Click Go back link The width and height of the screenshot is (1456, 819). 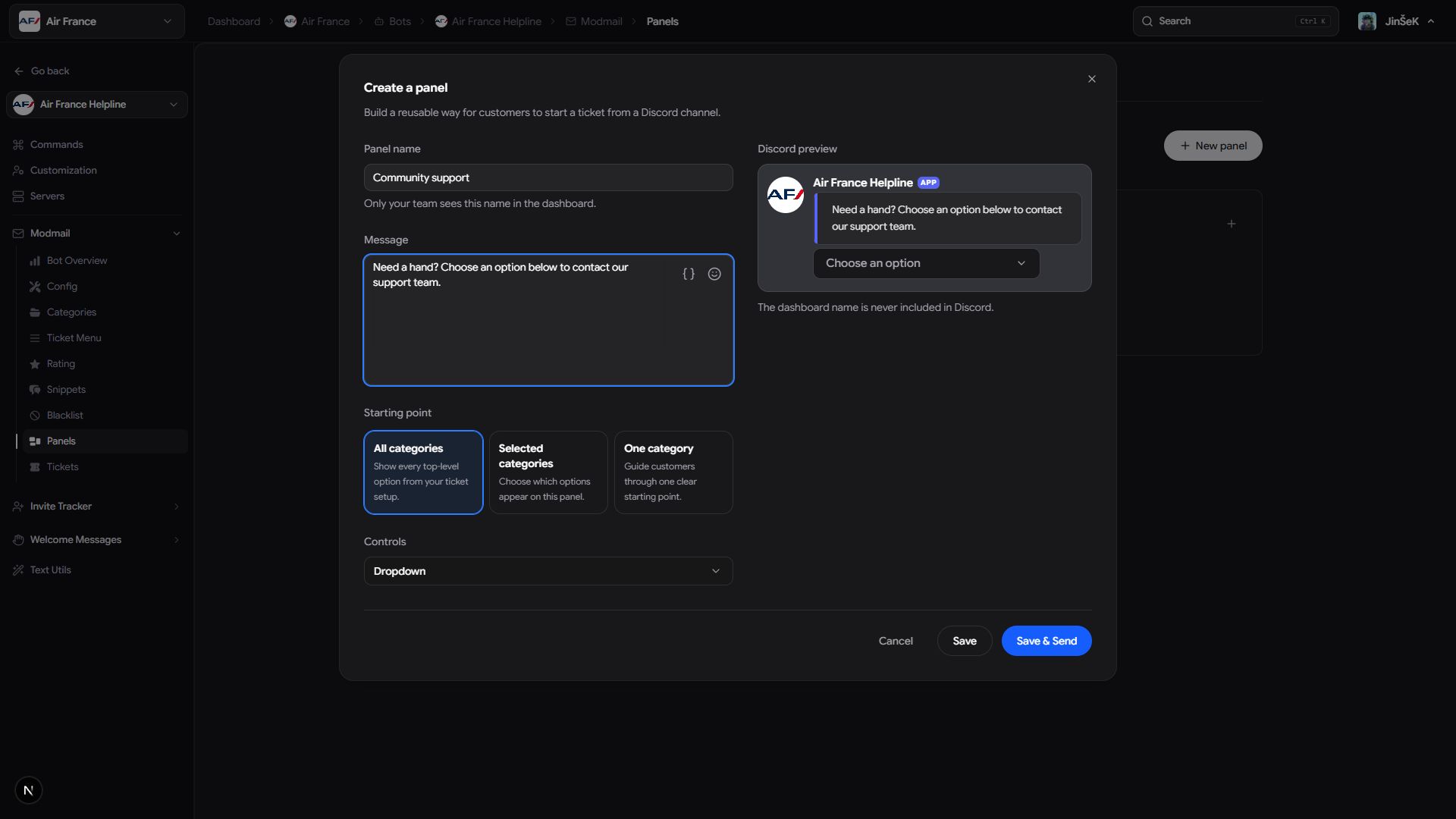tap(42, 71)
